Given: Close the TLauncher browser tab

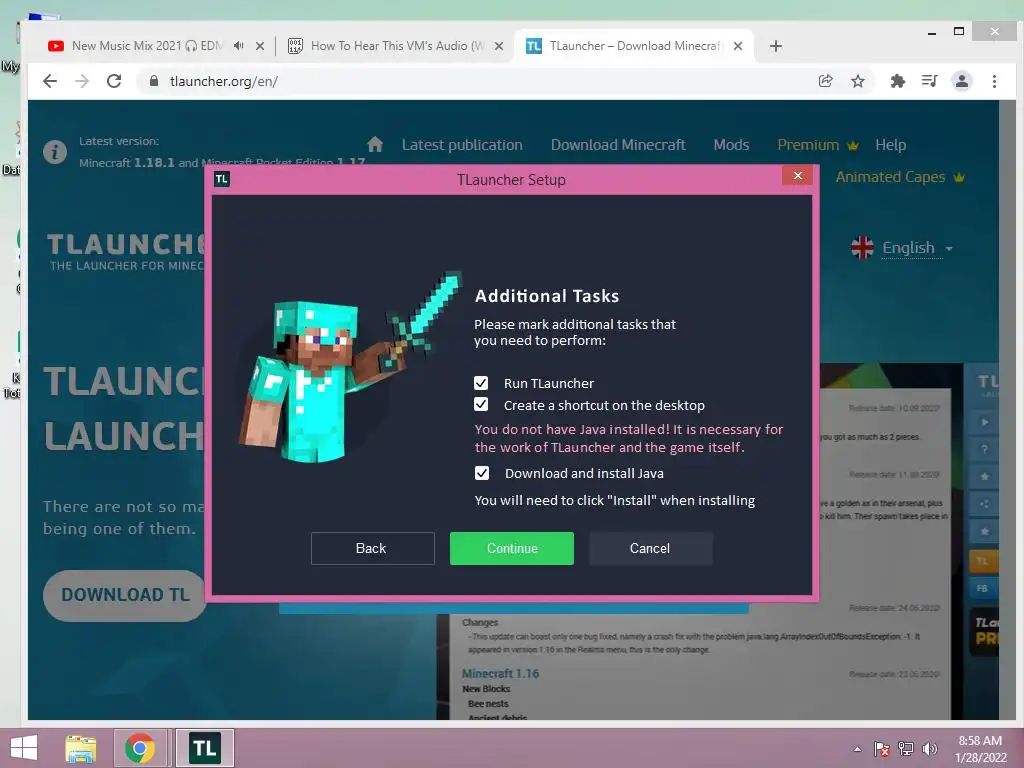Looking at the screenshot, I should (738, 46).
